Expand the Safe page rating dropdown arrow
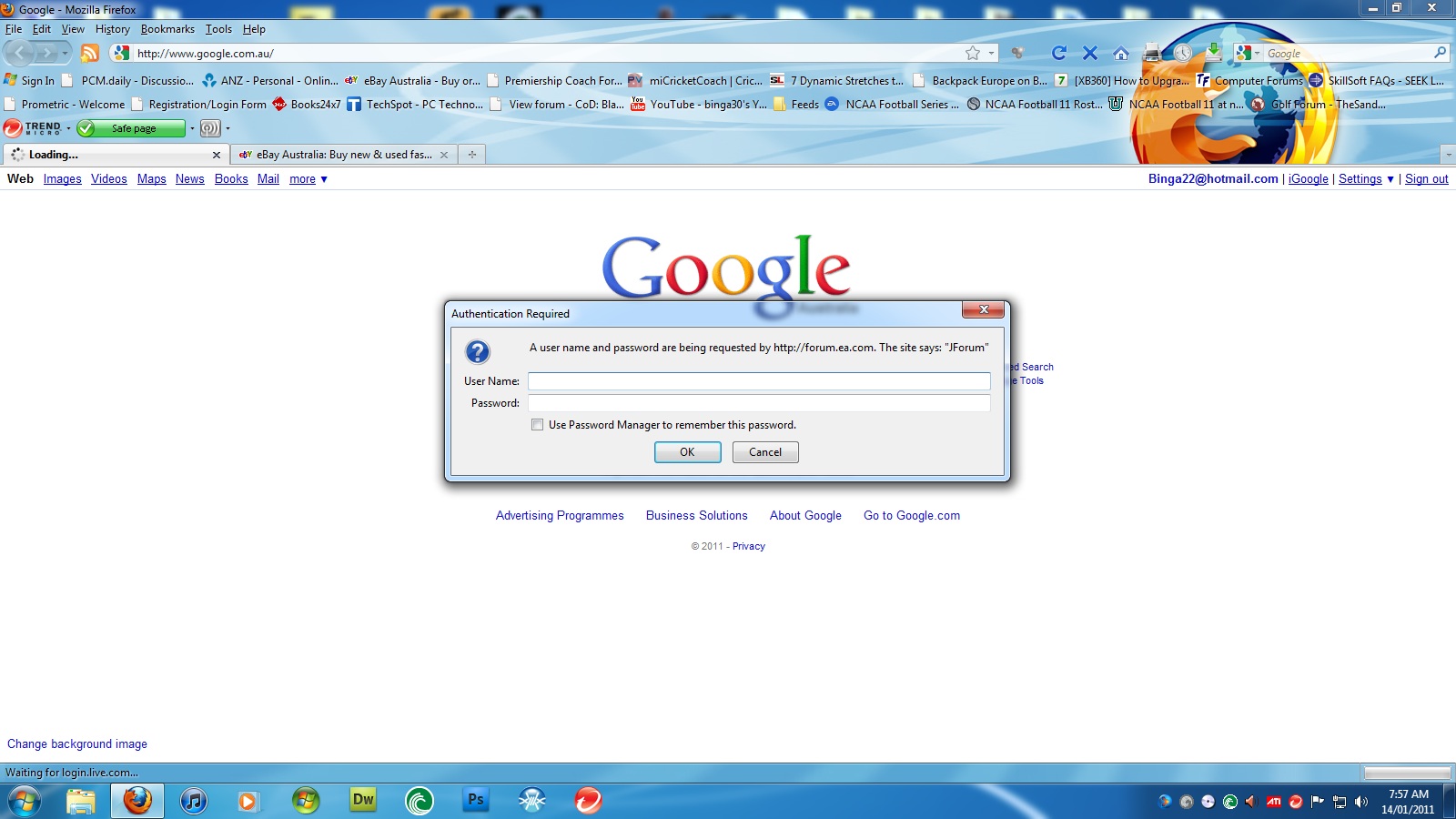 click(192, 128)
